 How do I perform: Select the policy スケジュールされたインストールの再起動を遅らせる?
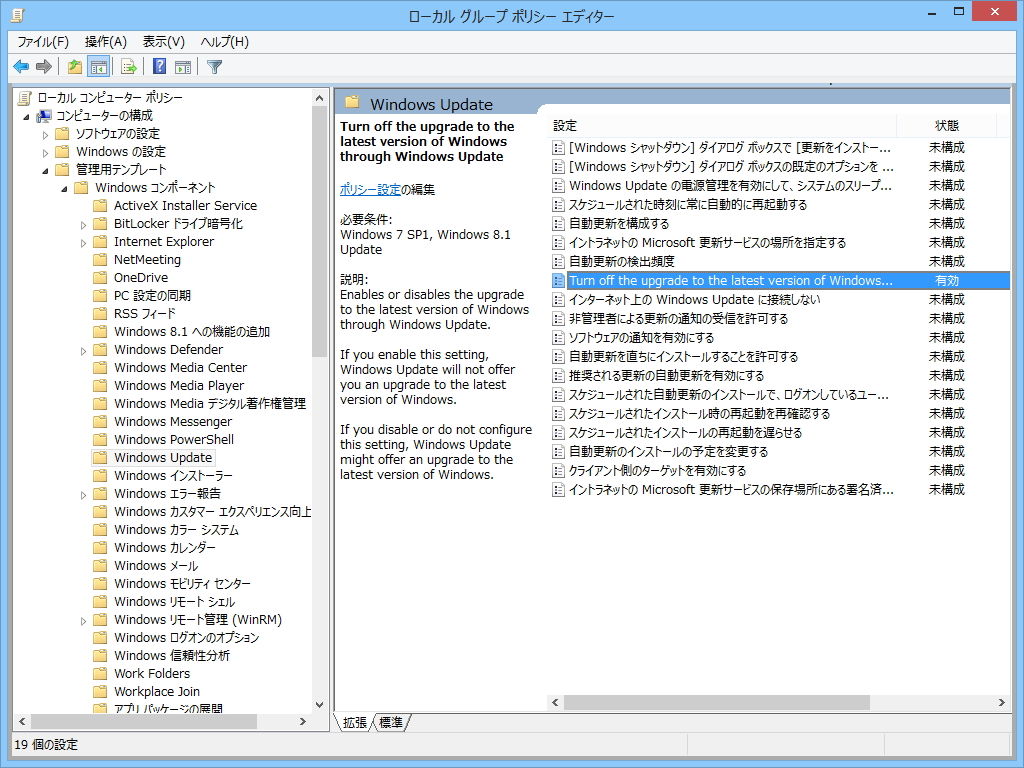point(685,432)
